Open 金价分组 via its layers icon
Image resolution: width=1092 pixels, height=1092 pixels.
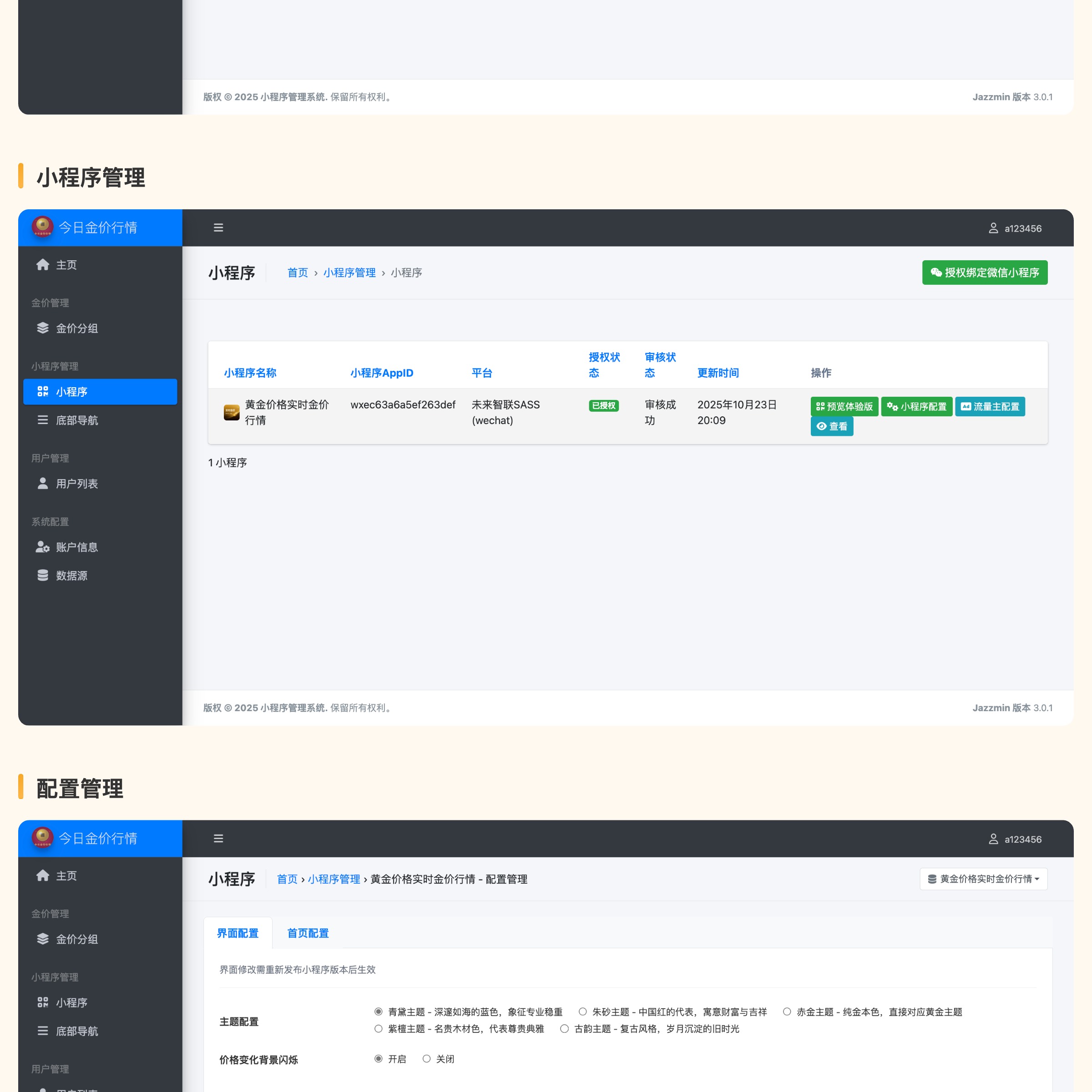coord(42,328)
